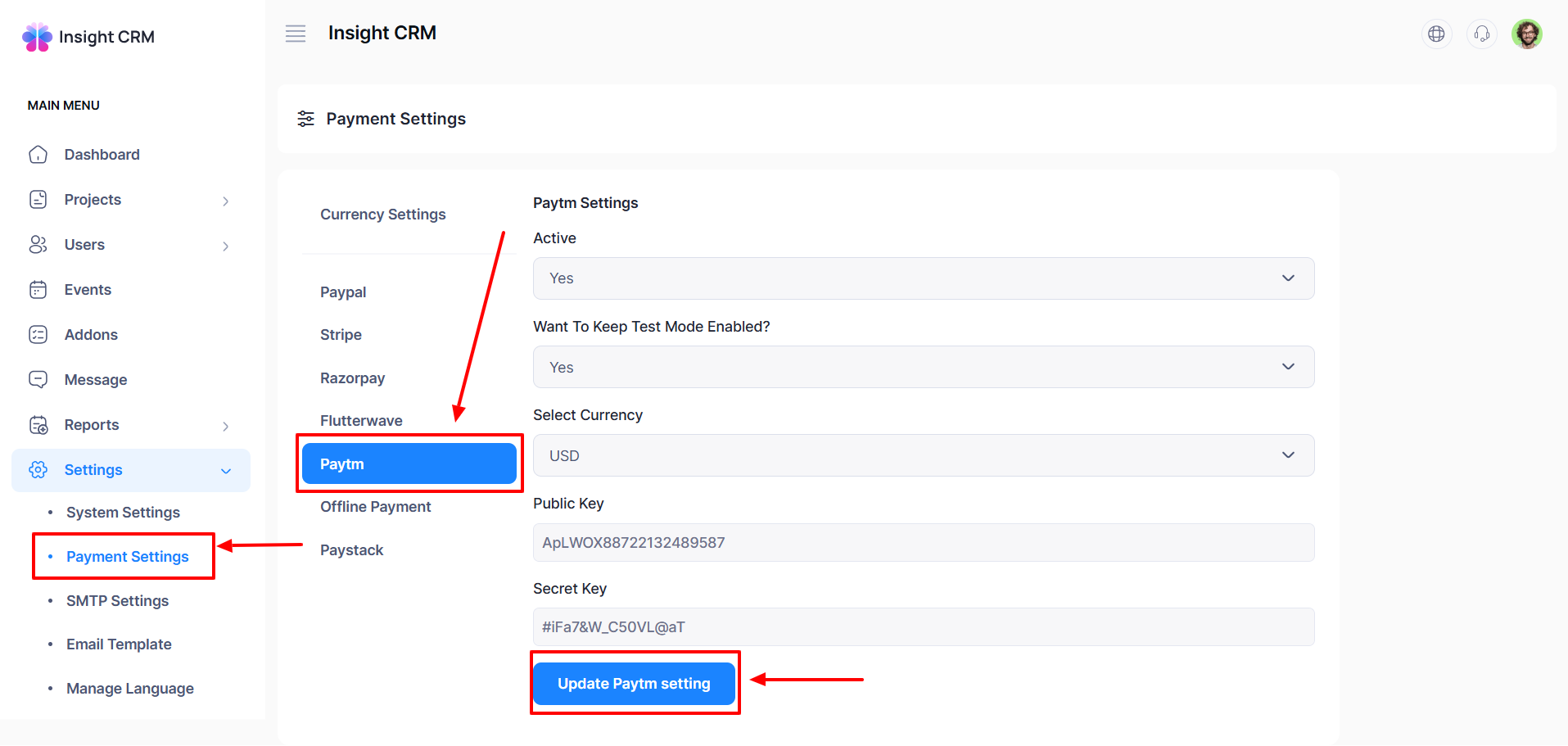This screenshot has width=1568, height=746.
Task: Open the Test Mode Enabled dropdown
Action: coord(923,367)
